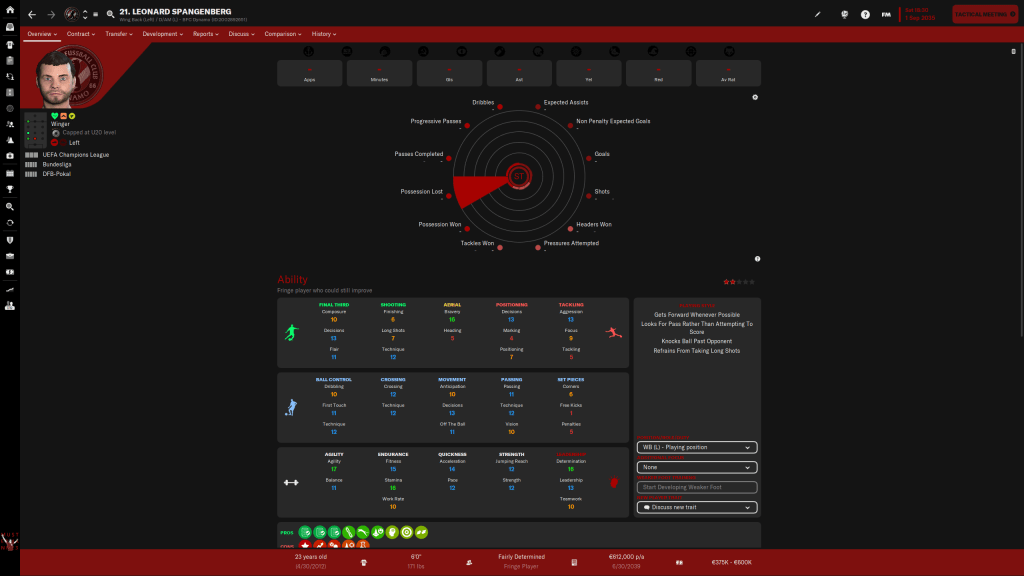Open the Development menu tab
Screen dimensions: 1024x576
click(x=162, y=34)
